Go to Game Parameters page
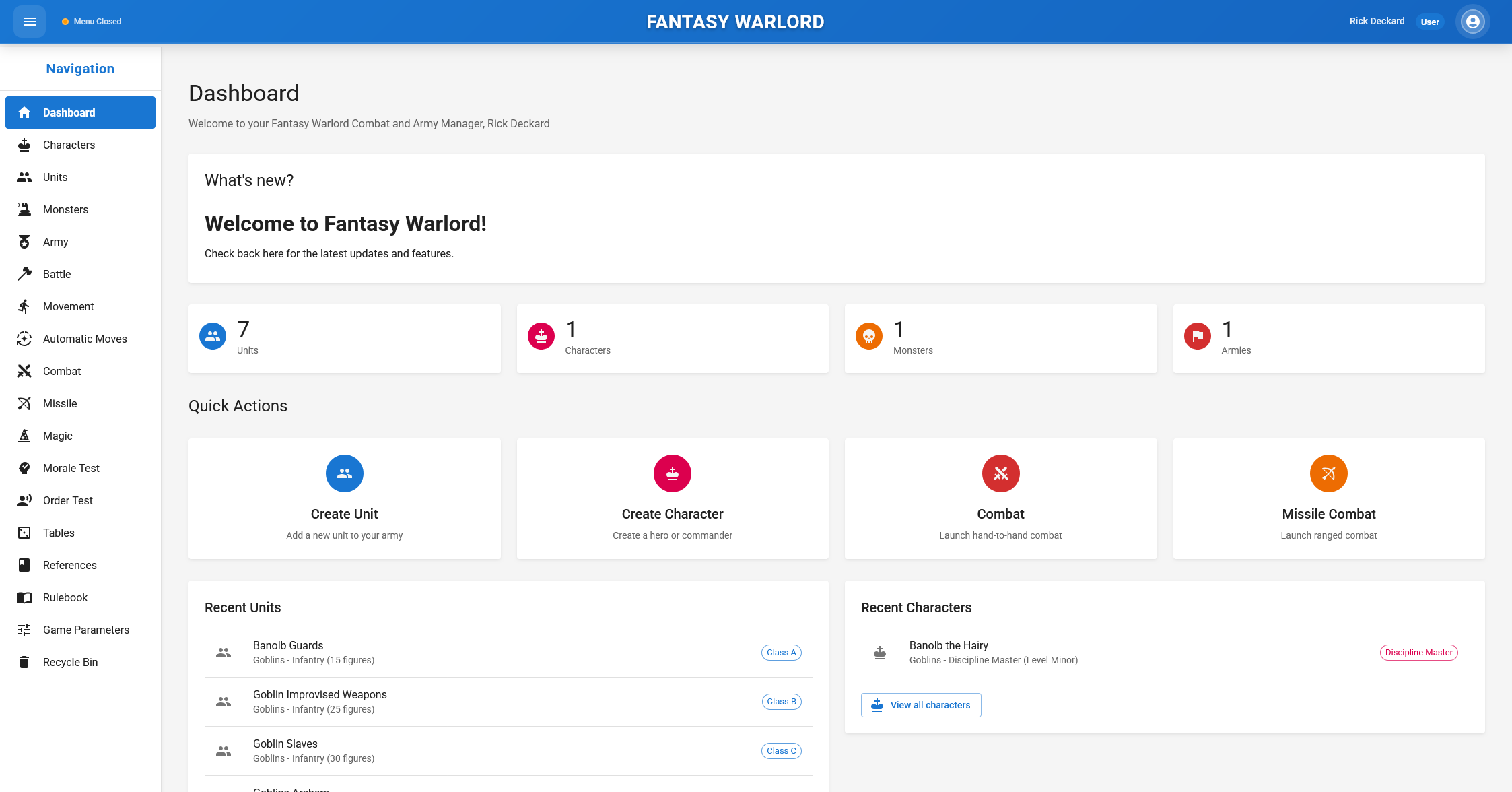 pos(85,630)
